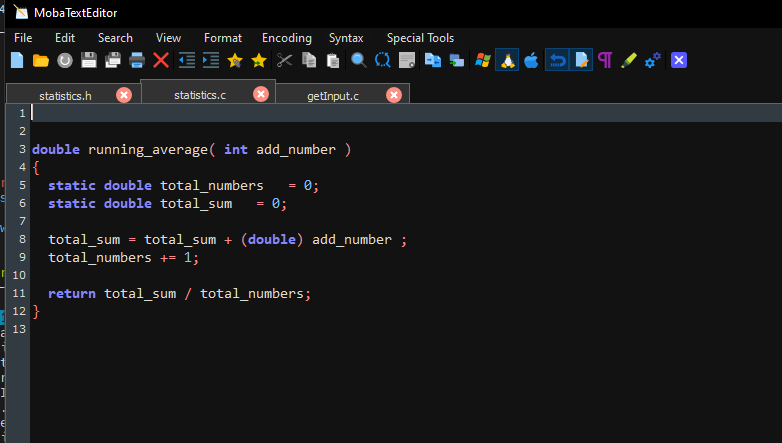This screenshot has height=443, width=782.
Task: Save the file with the single floppy disk icon
Action: point(89,60)
